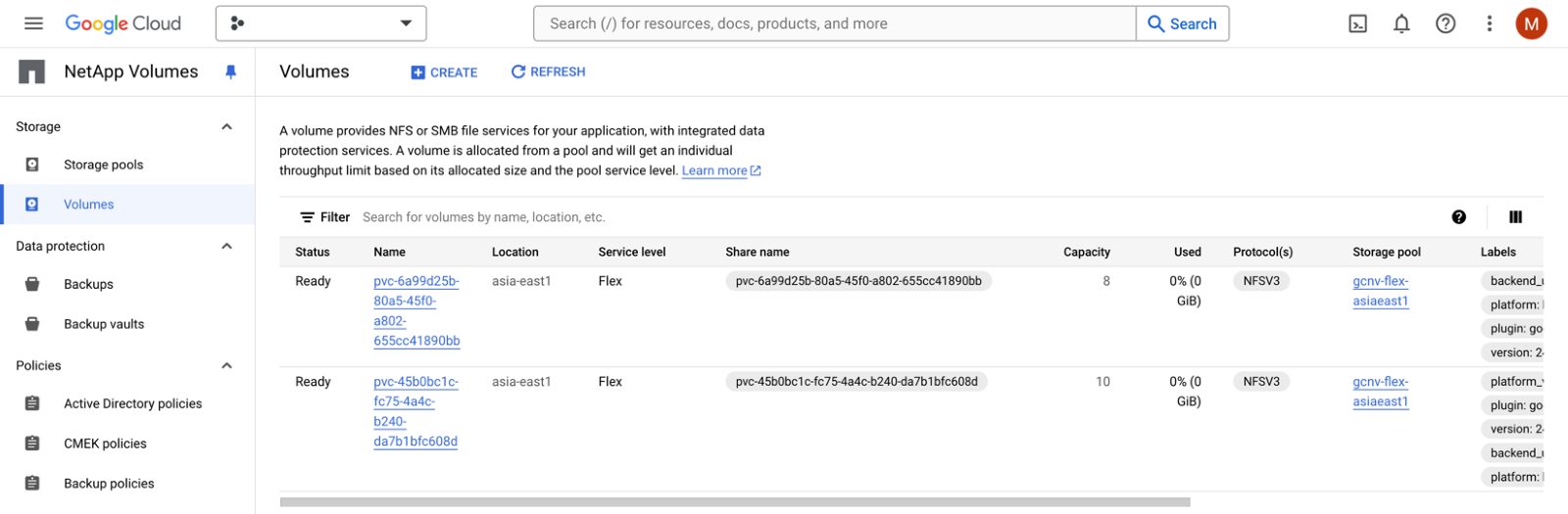Refresh the volumes list
The height and width of the screenshot is (514, 1568).
(x=548, y=71)
